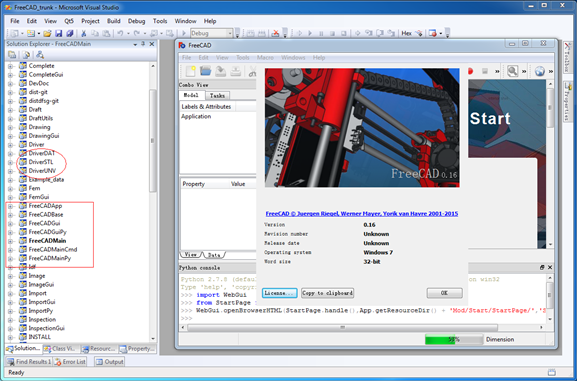
Task: Click Copy to clipboard button
Action: [x=328, y=293]
